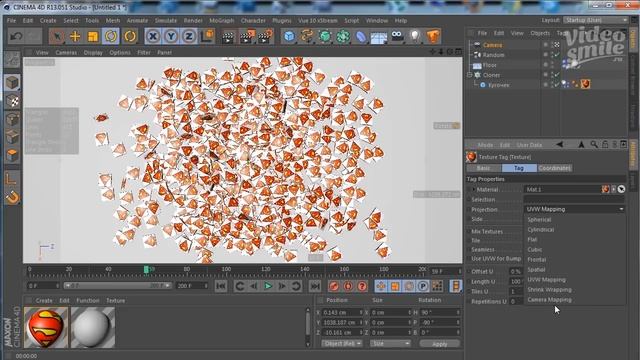Open the Render menu
This screenshot has width=640, height=360.
[x=193, y=20]
